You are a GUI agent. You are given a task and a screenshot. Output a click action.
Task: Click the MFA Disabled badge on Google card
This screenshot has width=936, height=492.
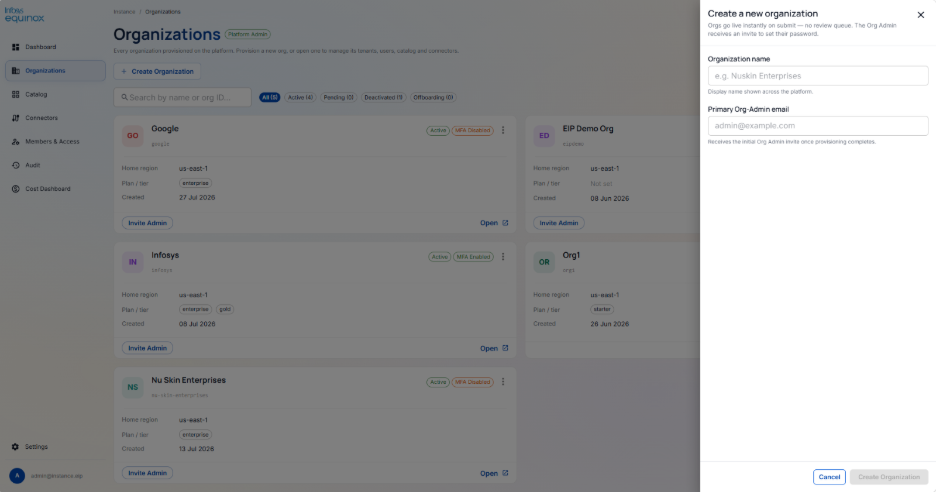472,130
